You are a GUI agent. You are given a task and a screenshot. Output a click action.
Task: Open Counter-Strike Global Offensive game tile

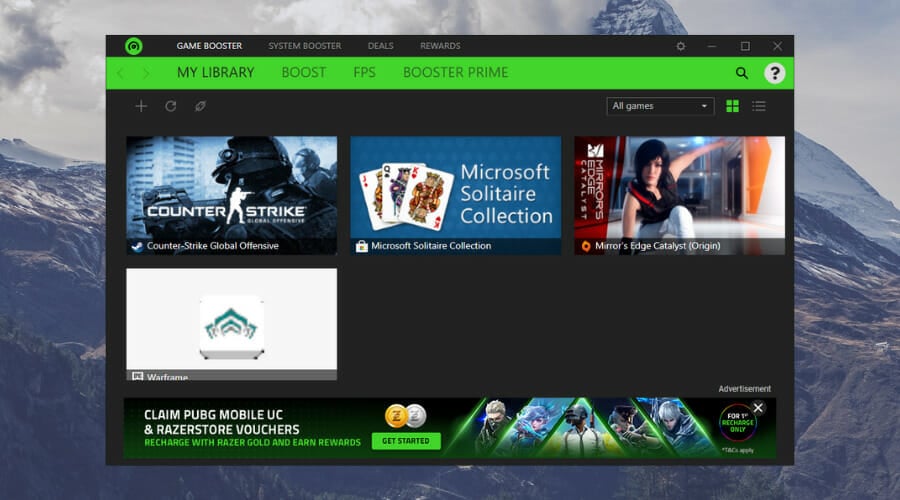tap(231, 195)
